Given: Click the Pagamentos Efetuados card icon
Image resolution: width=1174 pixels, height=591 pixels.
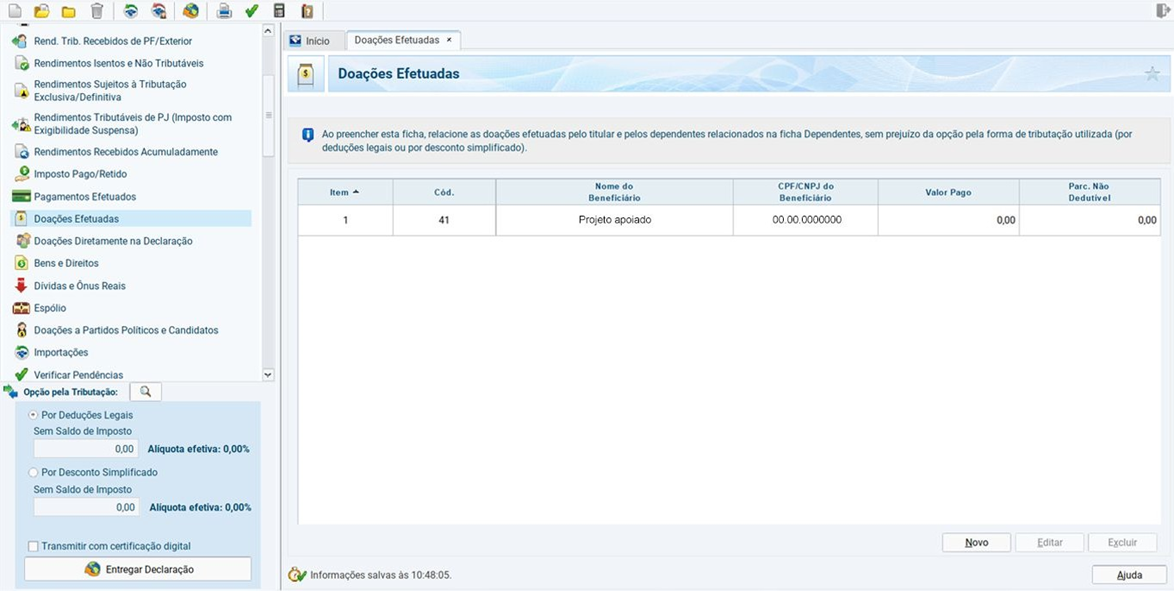Looking at the screenshot, I should tap(22, 196).
